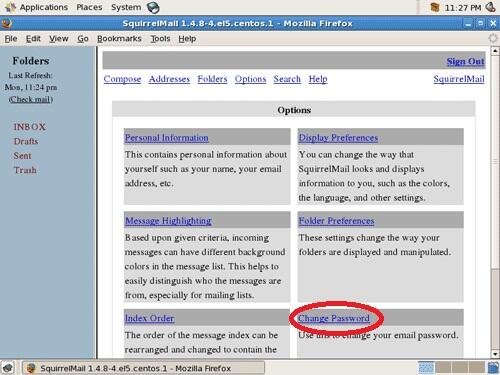Screen dimensions: 500x375
Task: Switch to second workspace in switcher
Action: click(443, 368)
